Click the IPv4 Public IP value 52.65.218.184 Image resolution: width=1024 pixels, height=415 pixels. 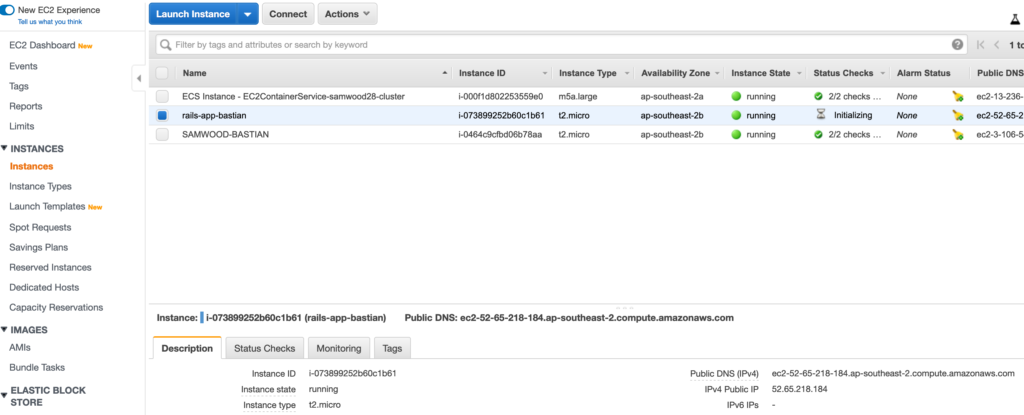[x=799, y=389]
